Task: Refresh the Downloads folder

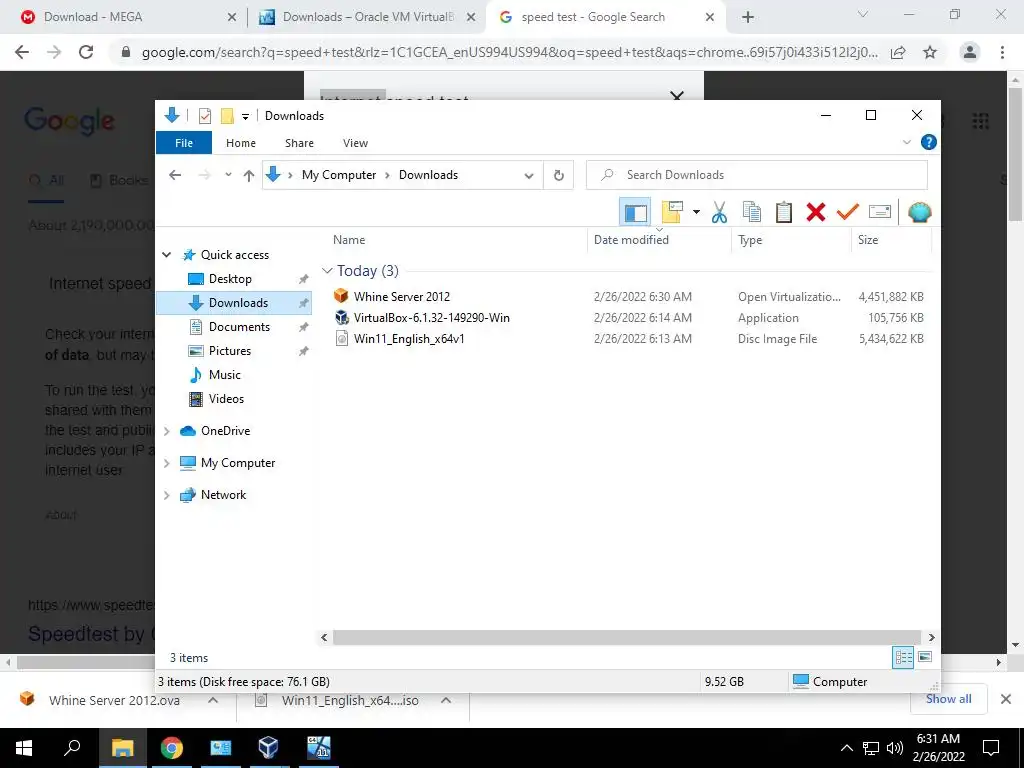Action: pos(558,175)
